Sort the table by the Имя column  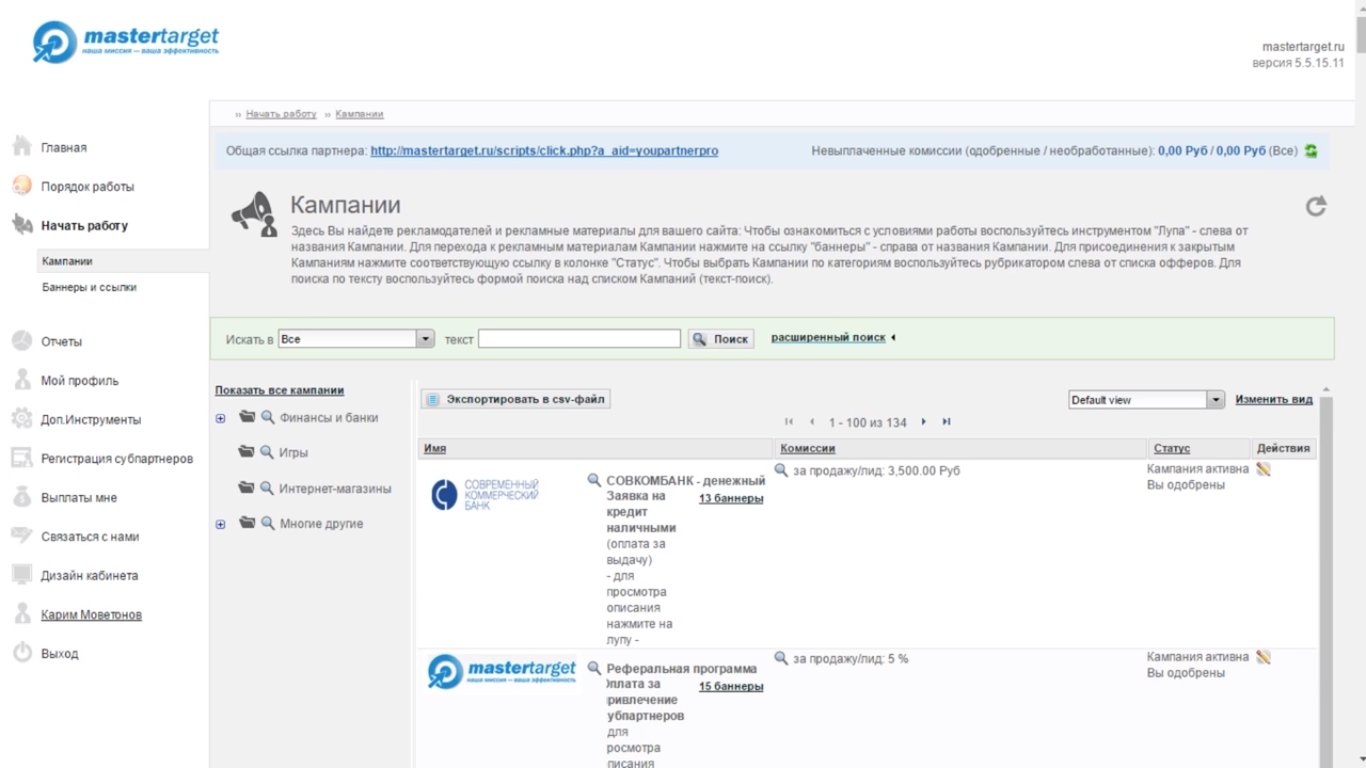[435, 449]
